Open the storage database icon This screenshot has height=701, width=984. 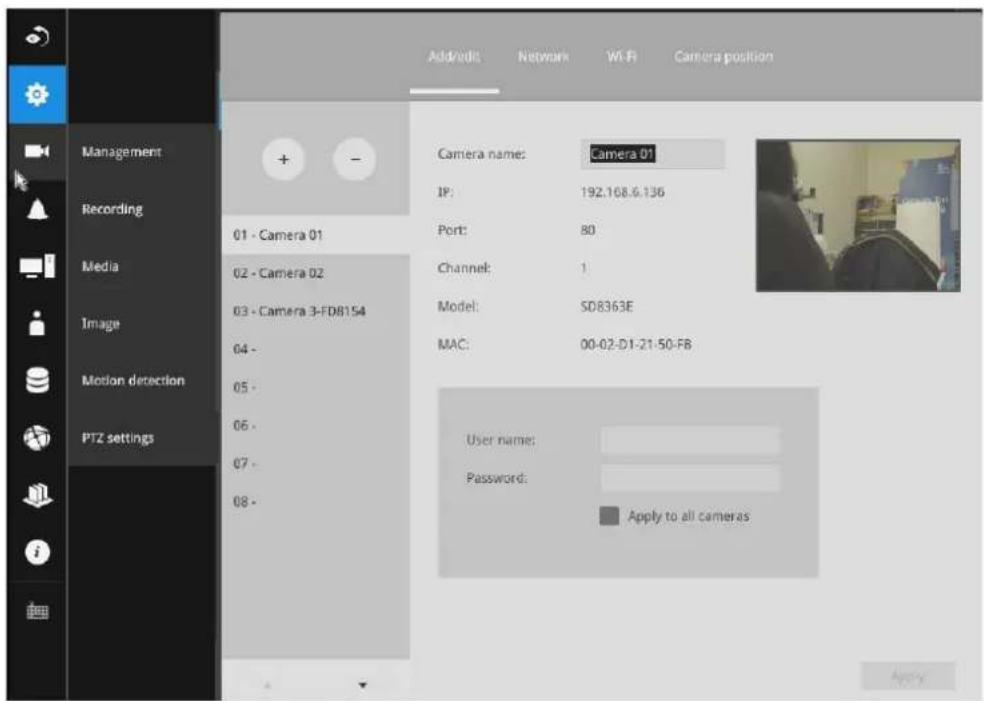37,380
